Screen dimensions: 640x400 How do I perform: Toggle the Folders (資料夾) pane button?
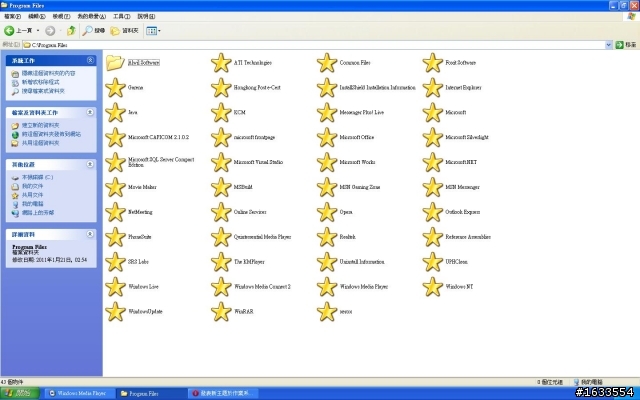(x=124, y=31)
